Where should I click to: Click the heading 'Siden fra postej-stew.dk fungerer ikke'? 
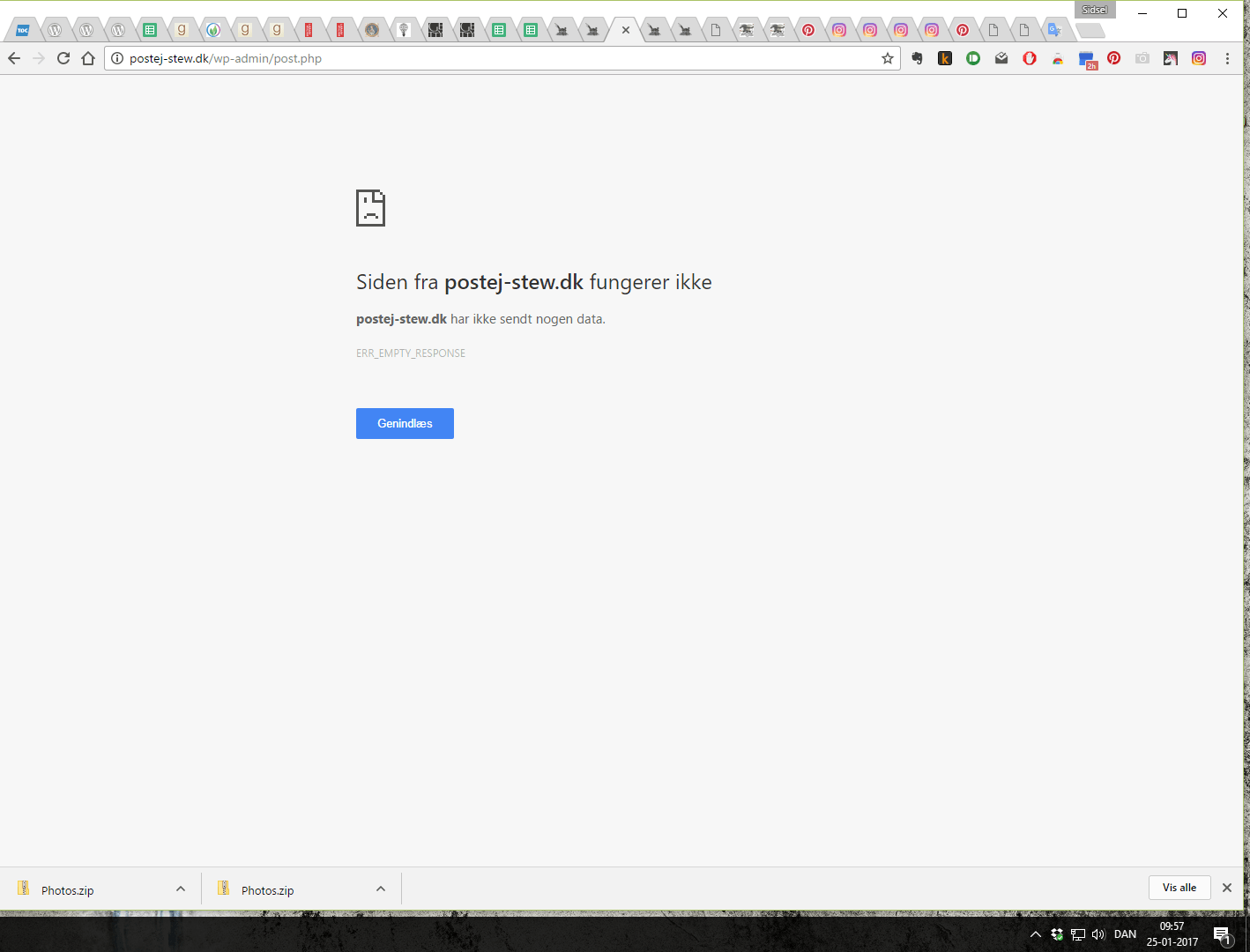tap(534, 282)
